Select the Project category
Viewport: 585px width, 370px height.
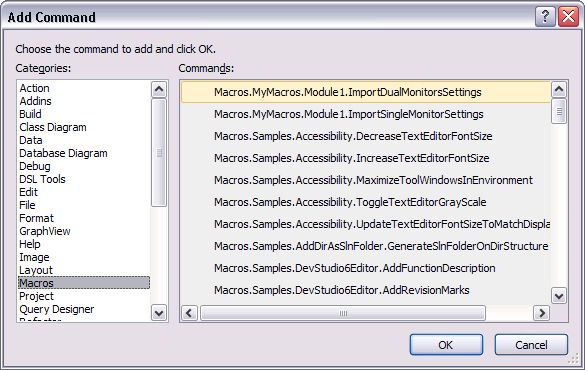pyautogui.click(x=84, y=296)
